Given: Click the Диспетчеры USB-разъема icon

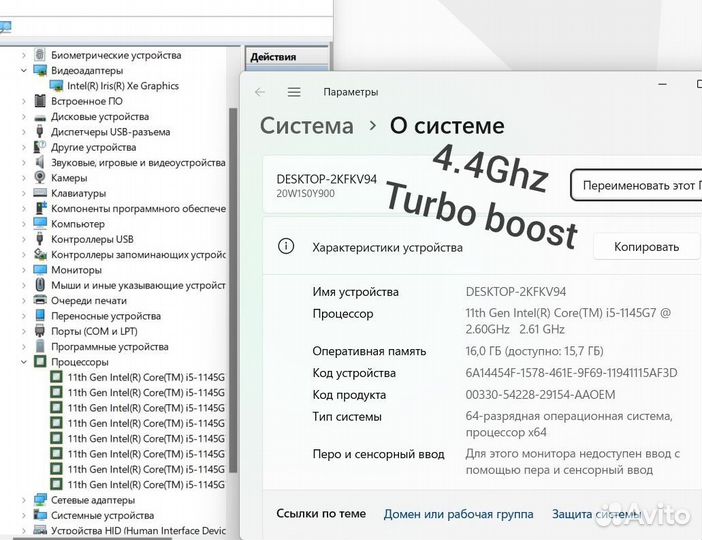Looking at the screenshot, I should [40, 131].
